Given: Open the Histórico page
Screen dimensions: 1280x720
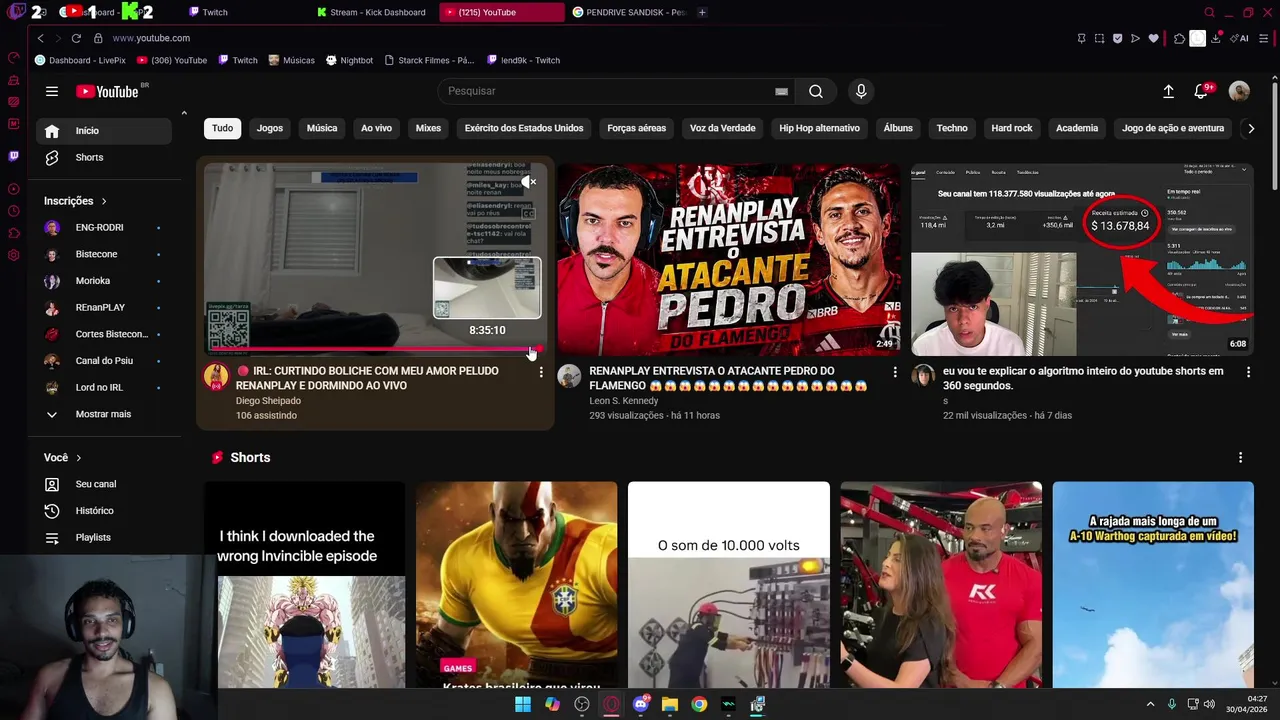Looking at the screenshot, I should click(104, 511).
